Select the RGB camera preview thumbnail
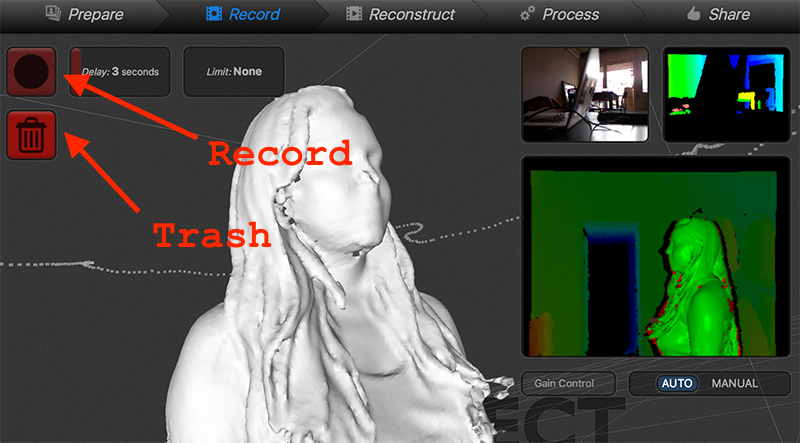 coord(585,94)
